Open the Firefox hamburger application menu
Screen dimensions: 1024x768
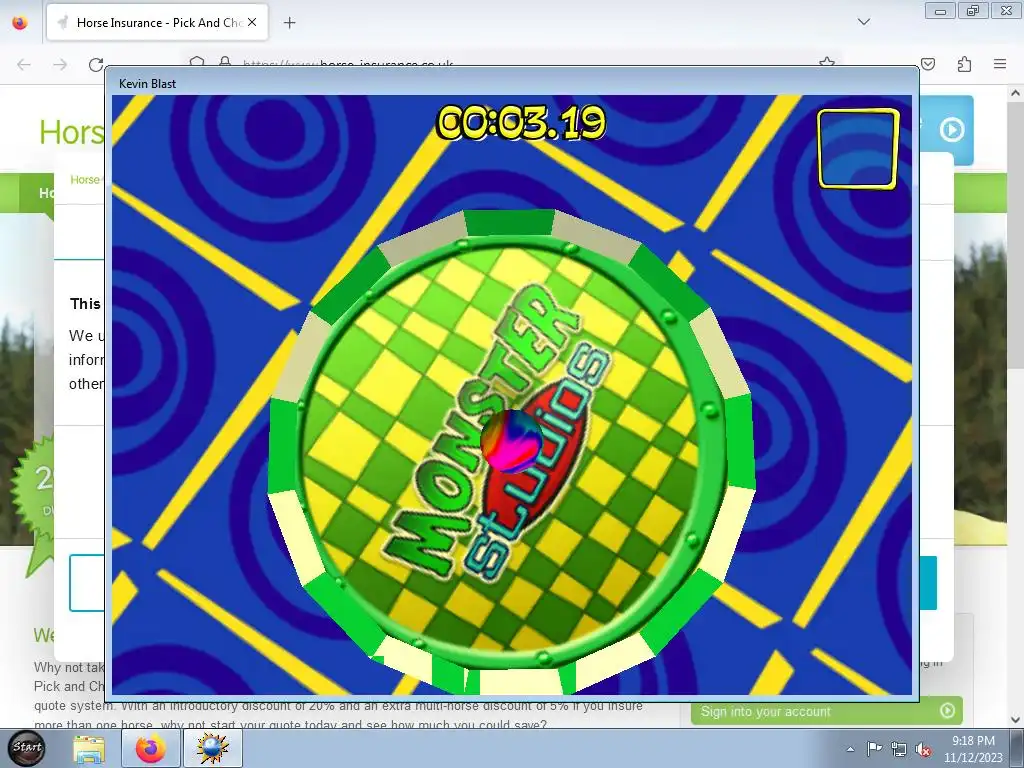point(1000,64)
